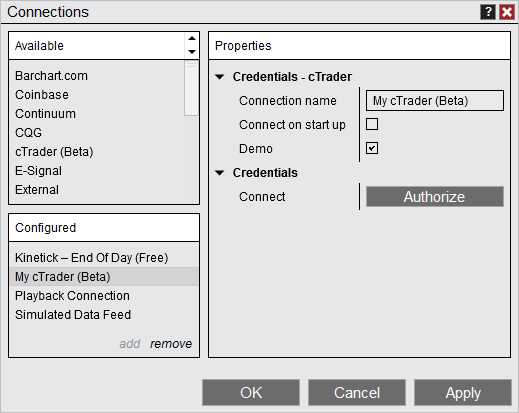Click the Available list down arrow
Image resolution: width=519 pixels, height=413 pixels.
click(192, 52)
